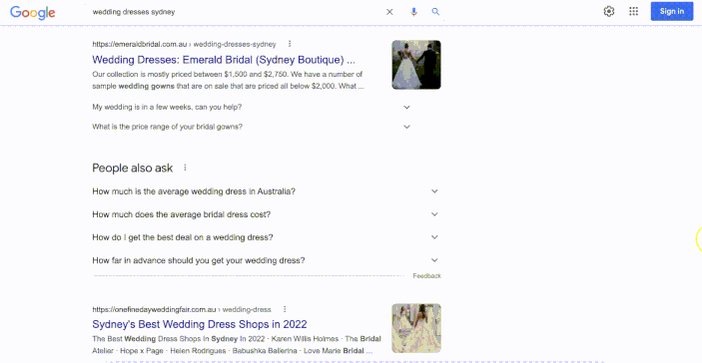Click the Feedback link under People also ask
Image resolution: width=702 pixels, height=363 pixels.
pyautogui.click(x=427, y=276)
